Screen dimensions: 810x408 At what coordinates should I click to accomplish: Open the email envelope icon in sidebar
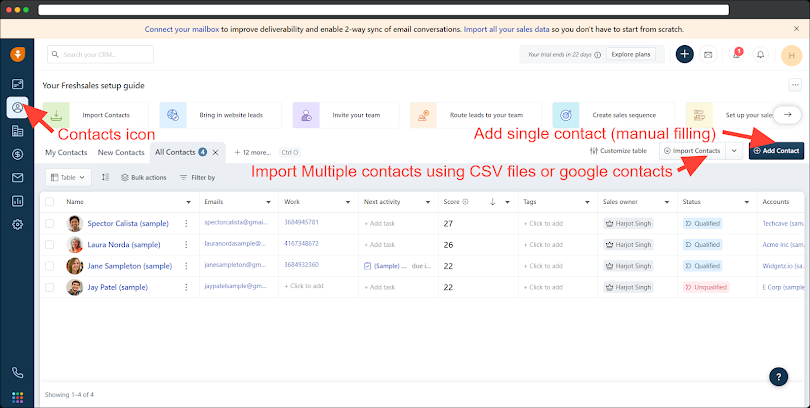click(x=17, y=178)
